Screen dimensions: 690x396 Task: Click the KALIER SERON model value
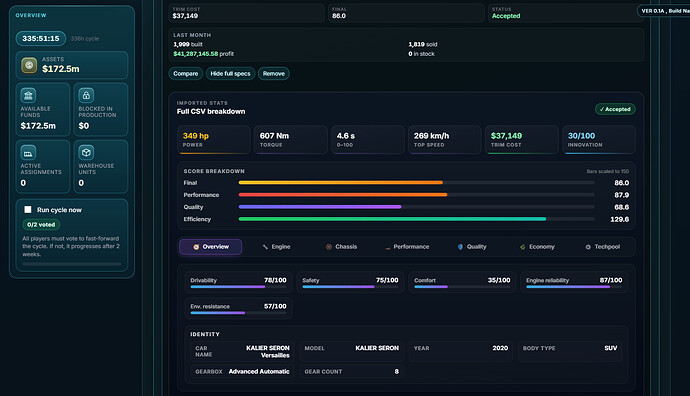click(377, 348)
